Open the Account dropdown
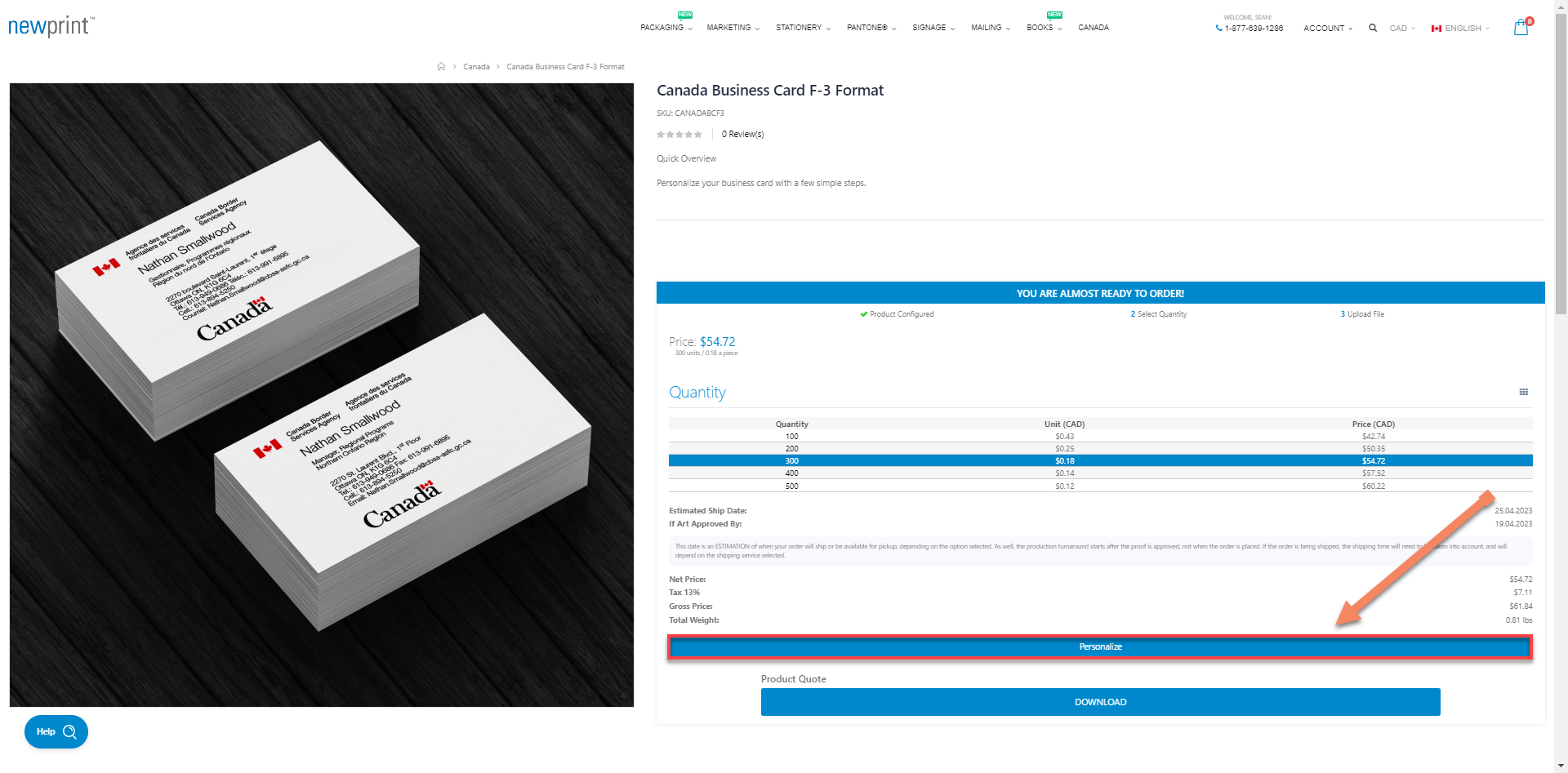Image resolution: width=1568 pixels, height=773 pixels. 1328,29
